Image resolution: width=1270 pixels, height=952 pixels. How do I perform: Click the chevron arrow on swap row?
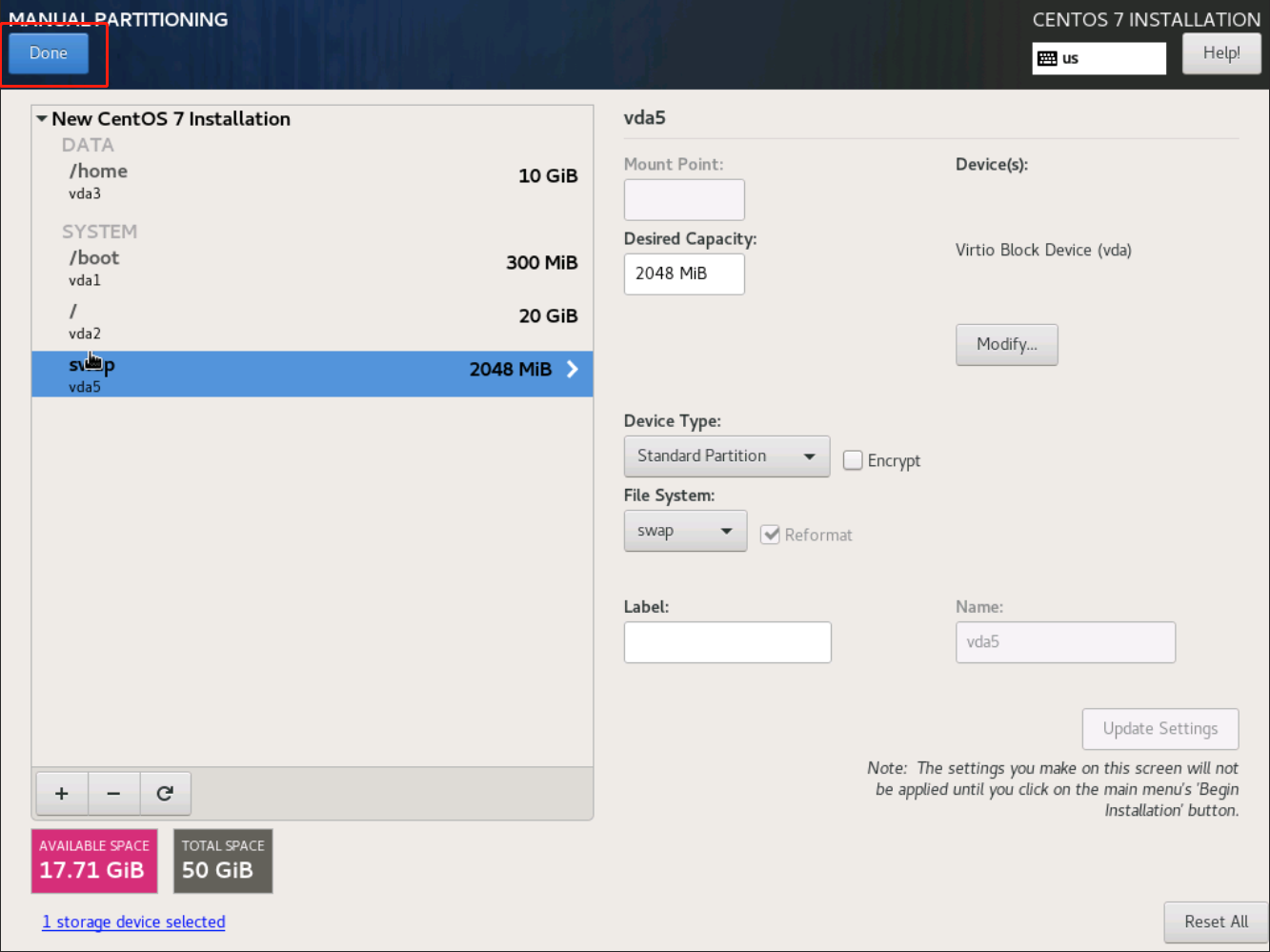point(573,370)
